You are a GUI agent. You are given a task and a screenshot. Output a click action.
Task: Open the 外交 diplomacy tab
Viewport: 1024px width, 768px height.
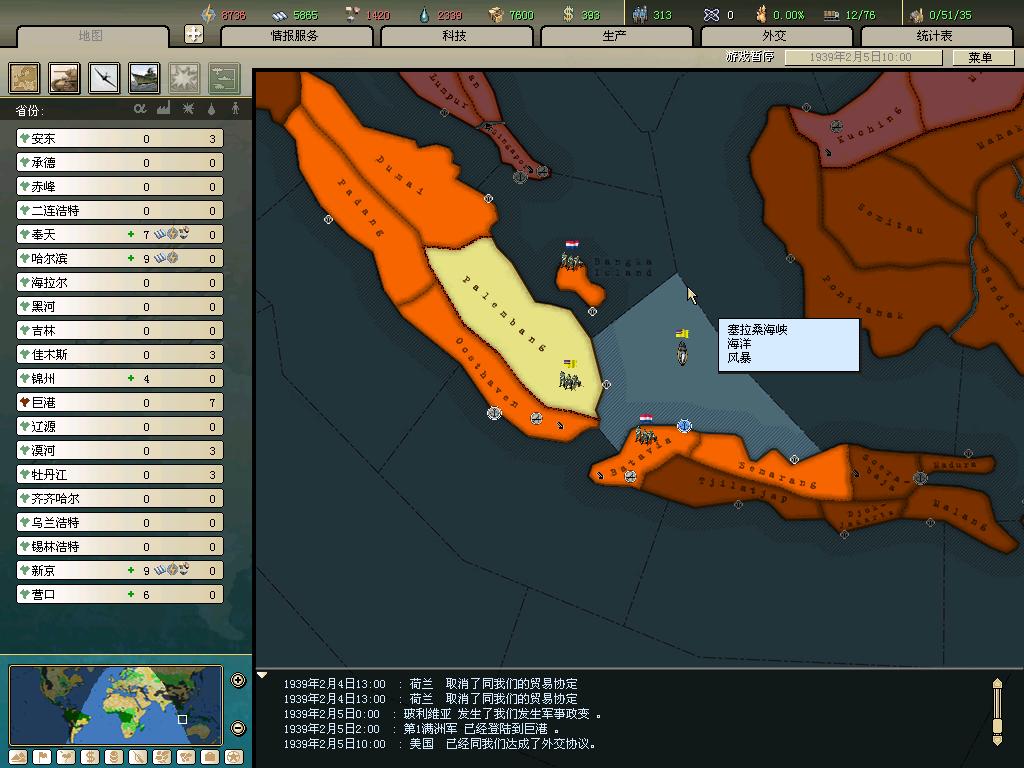(775, 36)
